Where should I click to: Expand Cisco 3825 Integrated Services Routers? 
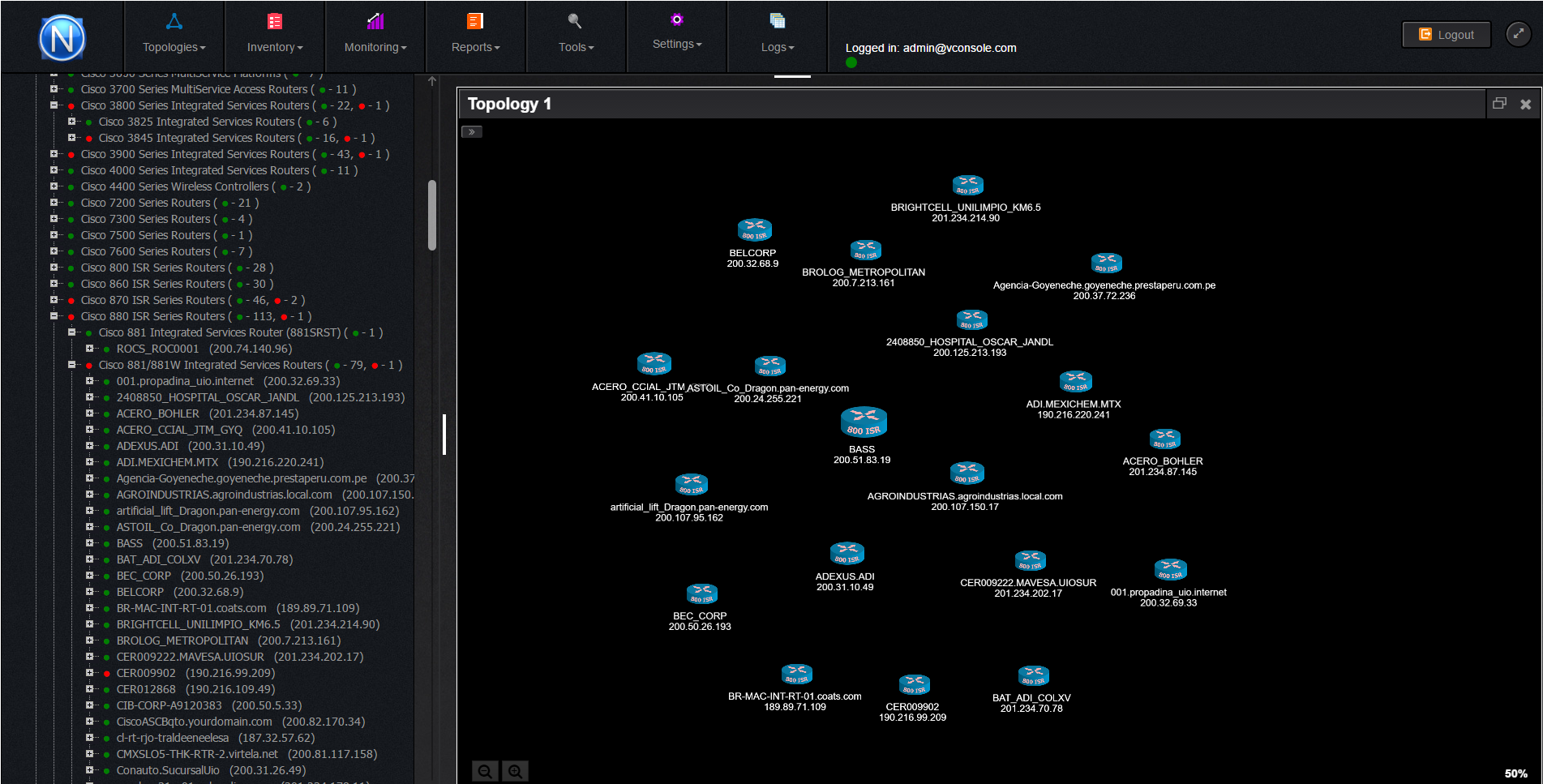click(x=71, y=122)
